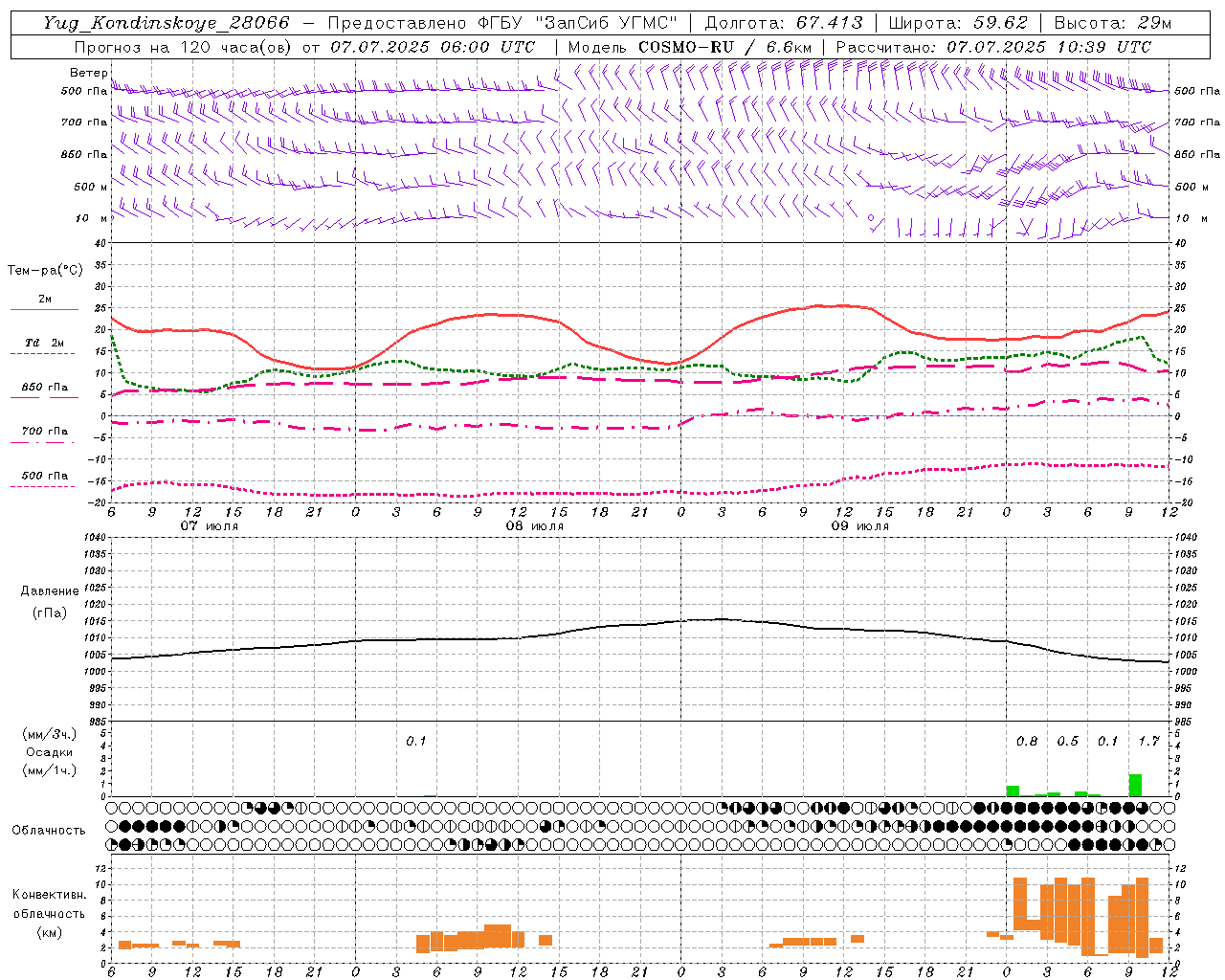The width and height of the screenshot is (1225, 980).
Task: Select the 'Широта: 59.62' latitude text
Action: (958, 23)
